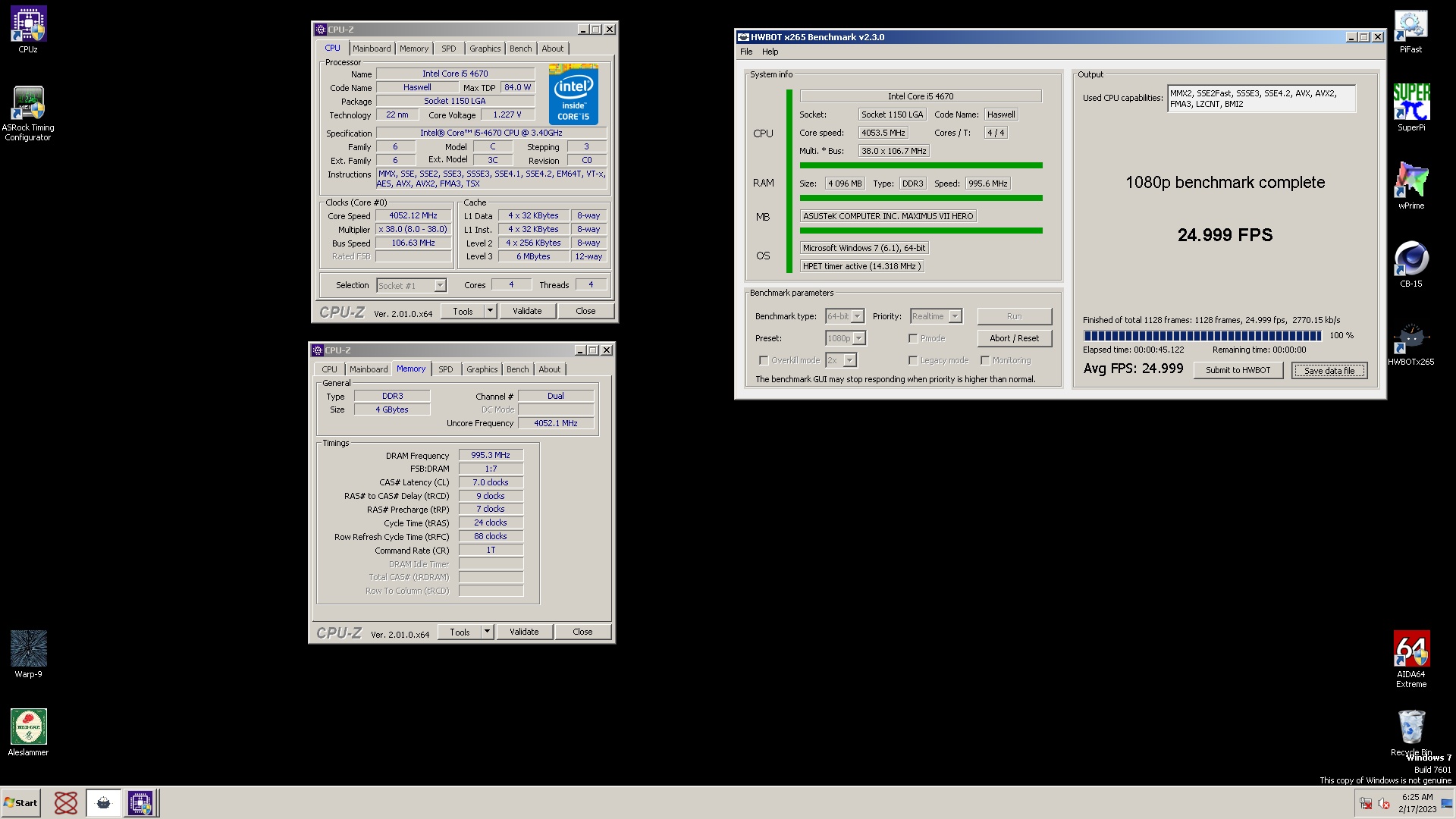The image size is (1456, 819).
Task: Toggle the Pmode checkbox
Action: 913,338
